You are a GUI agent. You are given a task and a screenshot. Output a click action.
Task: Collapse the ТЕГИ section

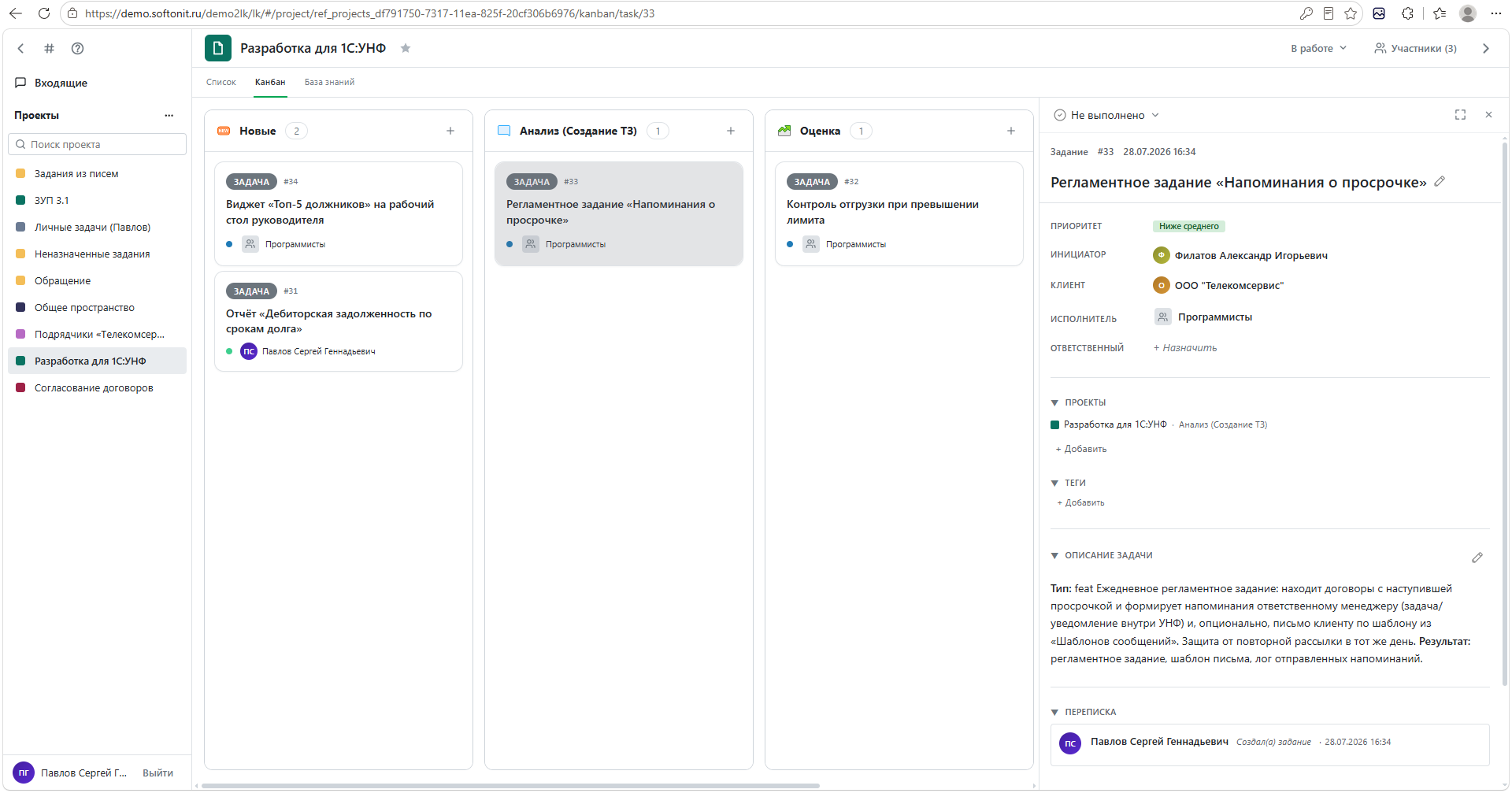pyautogui.click(x=1054, y=484)
